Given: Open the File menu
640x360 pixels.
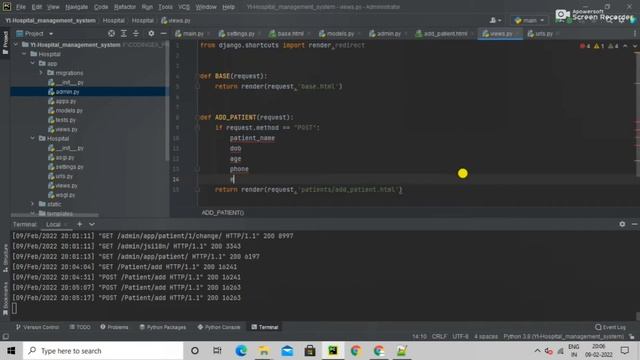Looking at the screenshot, I should 21,7.
